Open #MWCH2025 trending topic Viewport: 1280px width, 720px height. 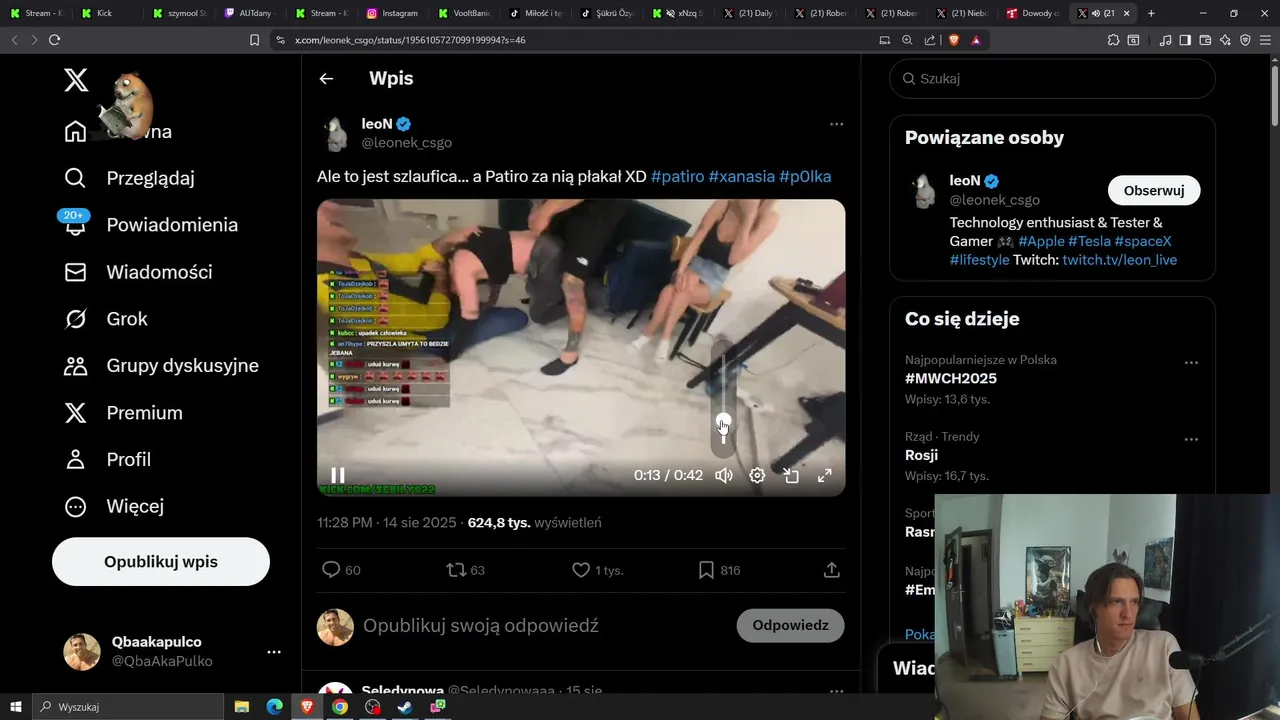(951, 379)
